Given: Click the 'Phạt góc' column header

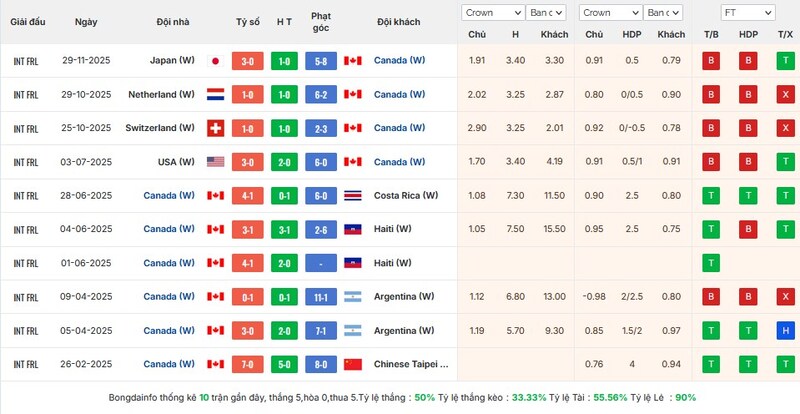Looking at the screenshot, I should [321, 21].
